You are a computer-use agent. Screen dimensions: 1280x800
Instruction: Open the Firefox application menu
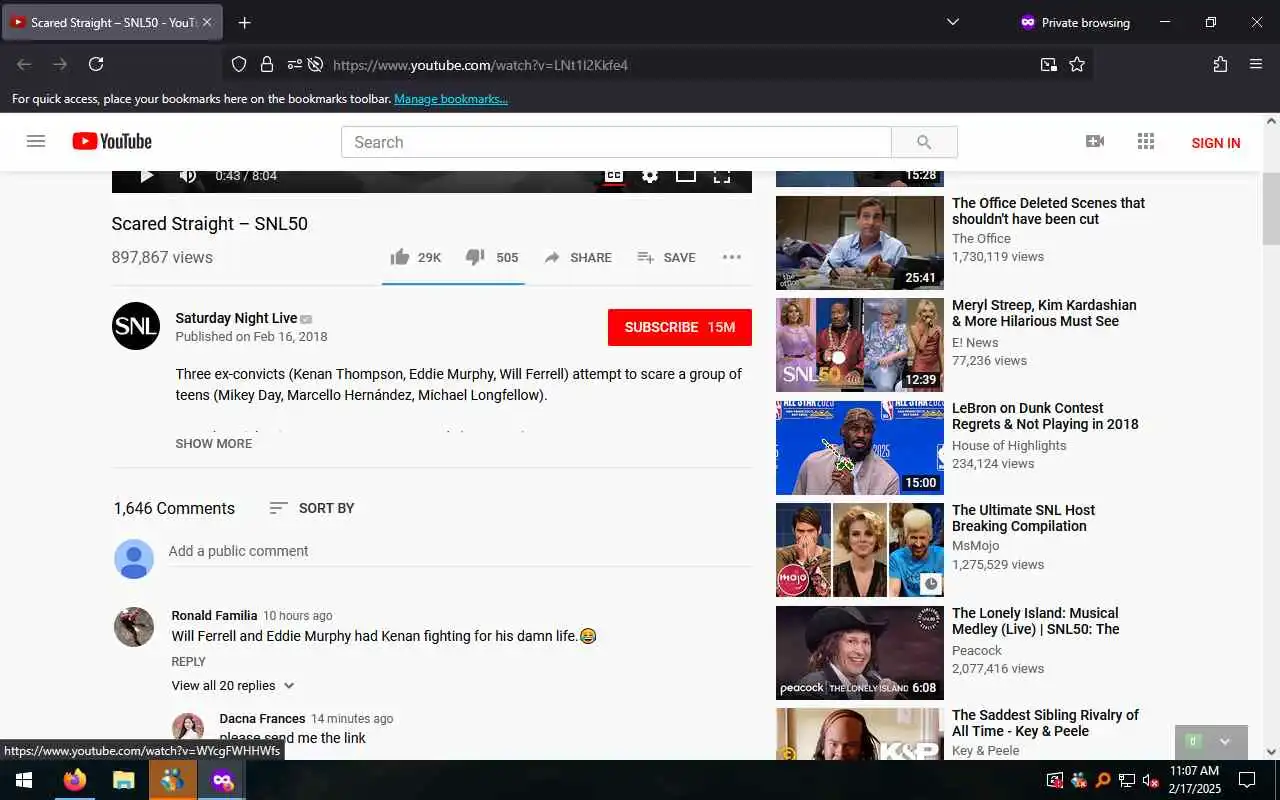point(1256,64)
